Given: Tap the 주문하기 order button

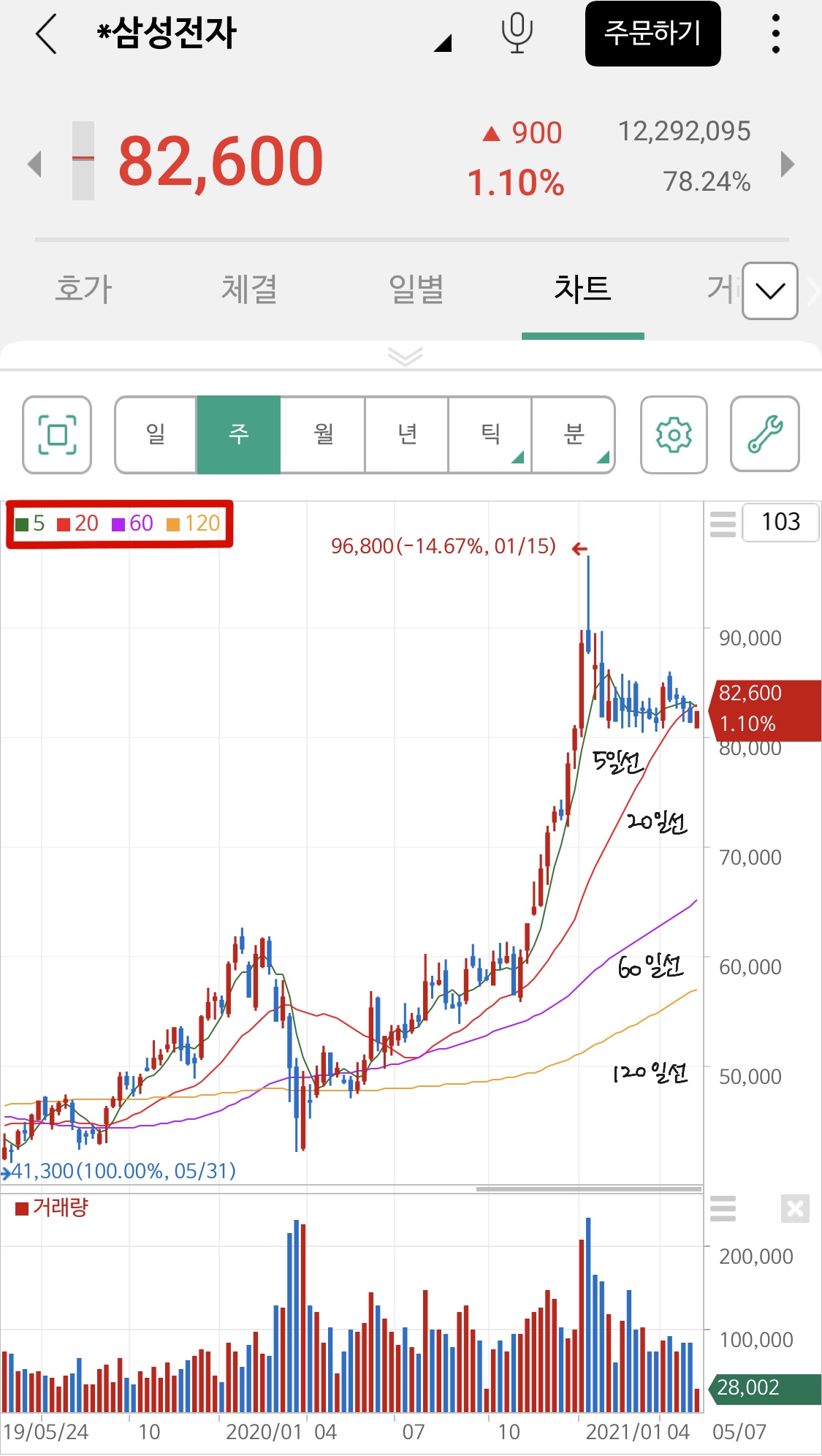Looking at the screenshot, I should pos(652,34).
